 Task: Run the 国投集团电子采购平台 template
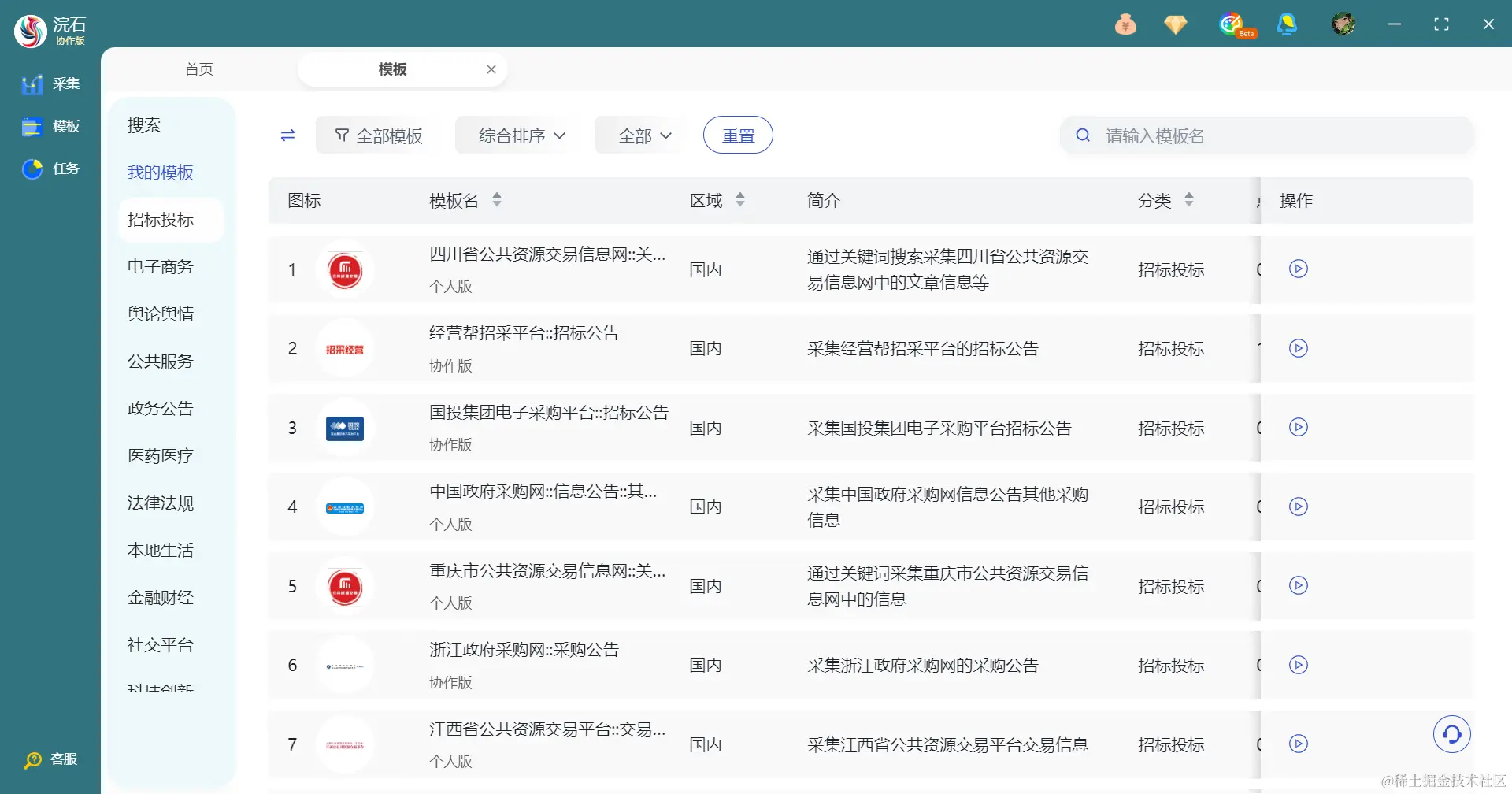click(1299, 427)
